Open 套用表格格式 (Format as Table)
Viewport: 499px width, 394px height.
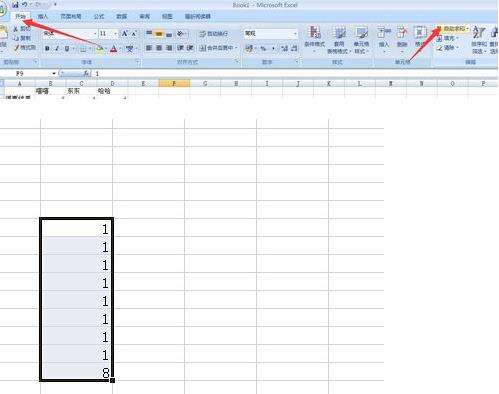(339, 40)
